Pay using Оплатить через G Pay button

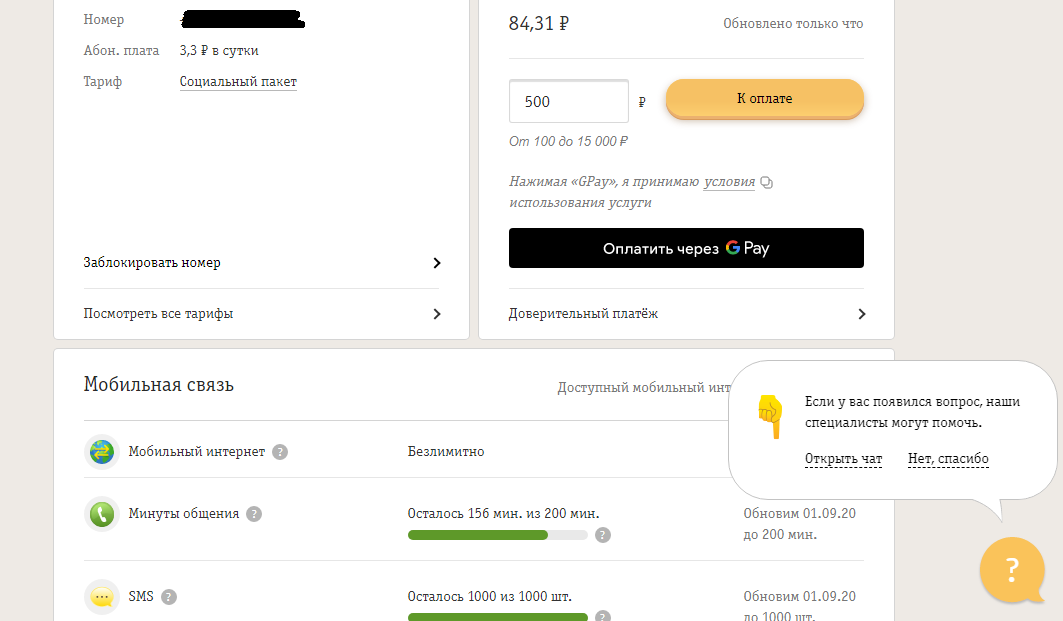pyautogui.click(x=686, y=248)
